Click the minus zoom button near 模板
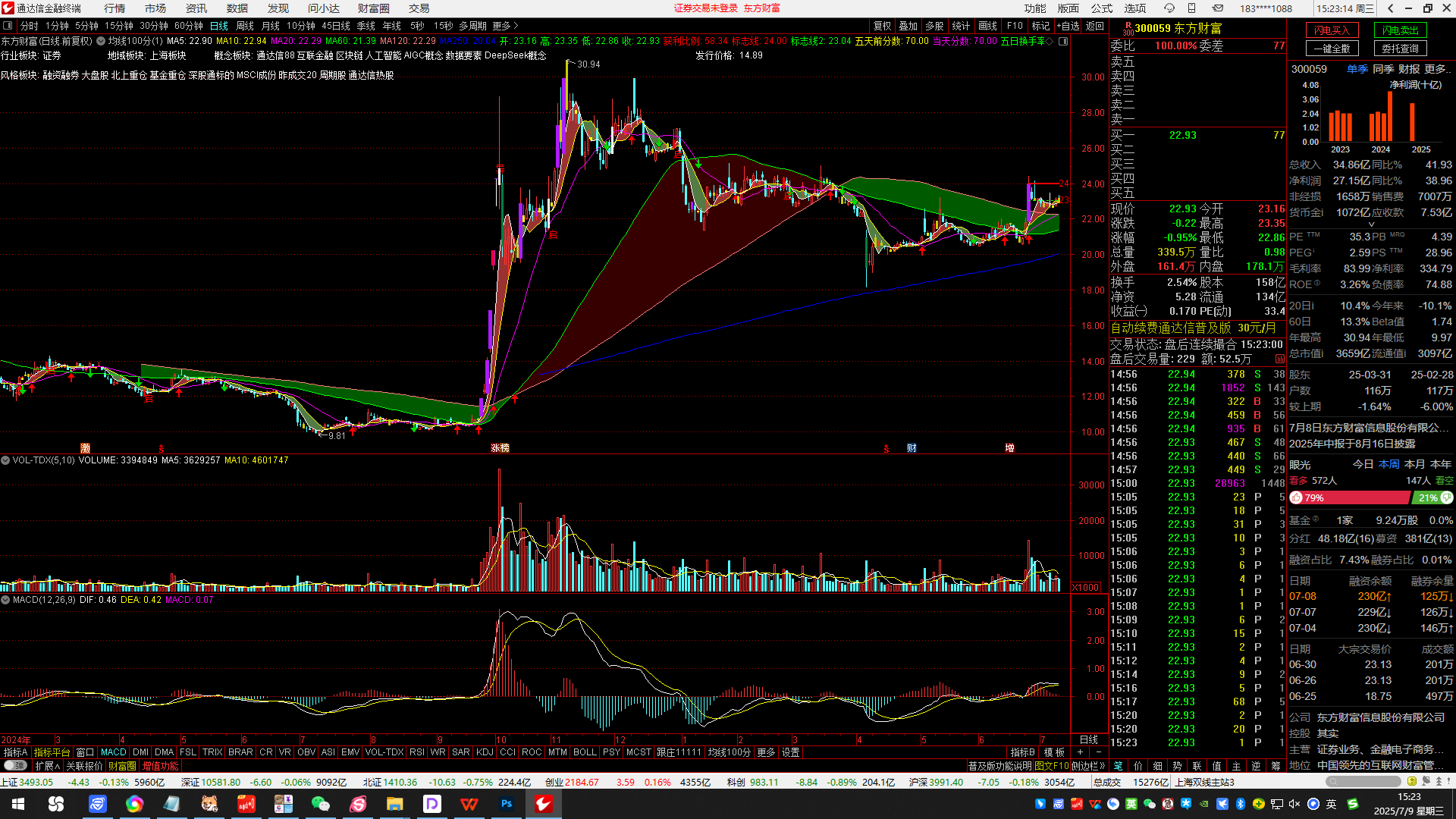The height and width of the screenshot is (819, 1456). (x=1099, y=752)
